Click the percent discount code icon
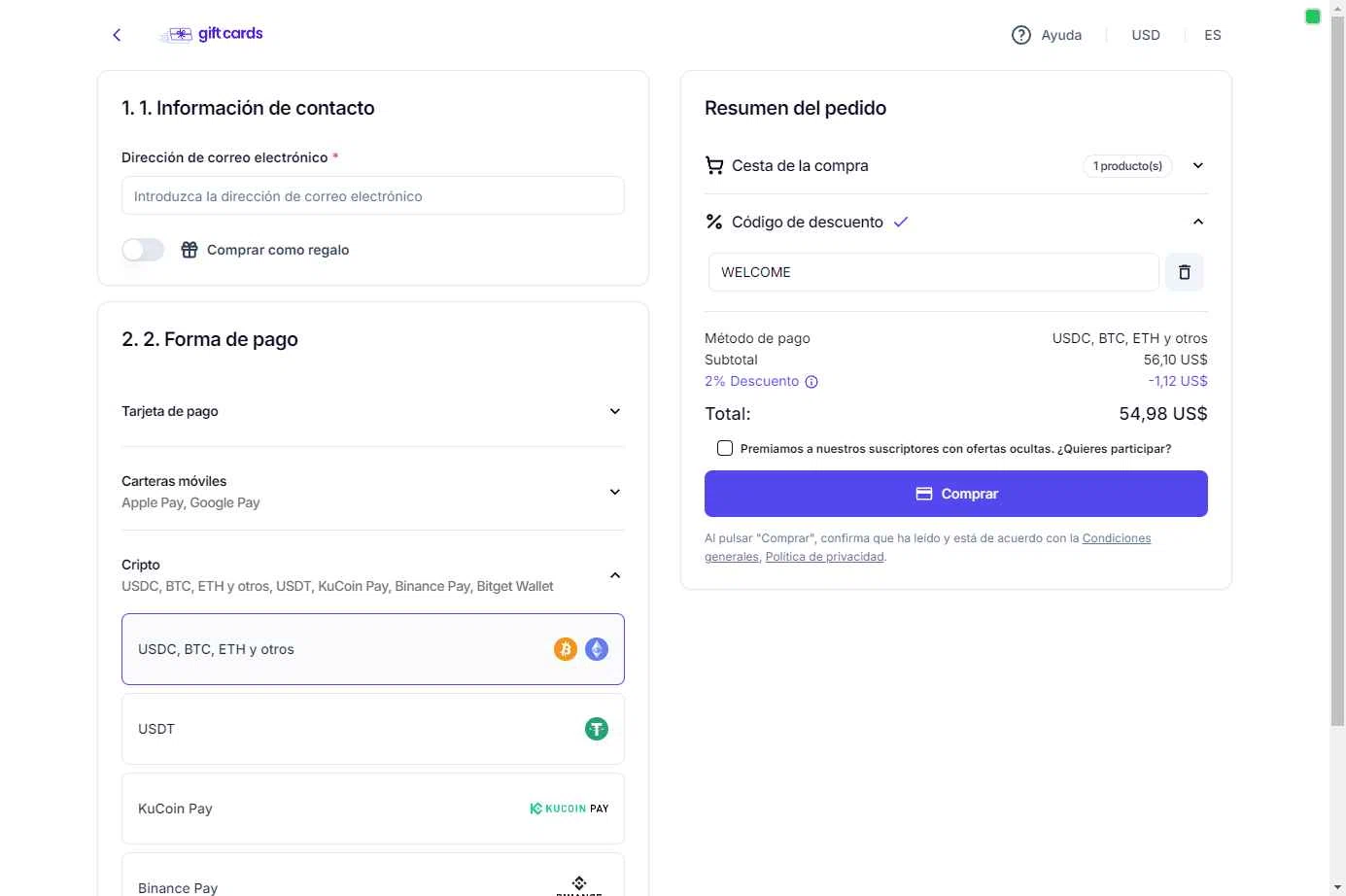 point(714,222)
